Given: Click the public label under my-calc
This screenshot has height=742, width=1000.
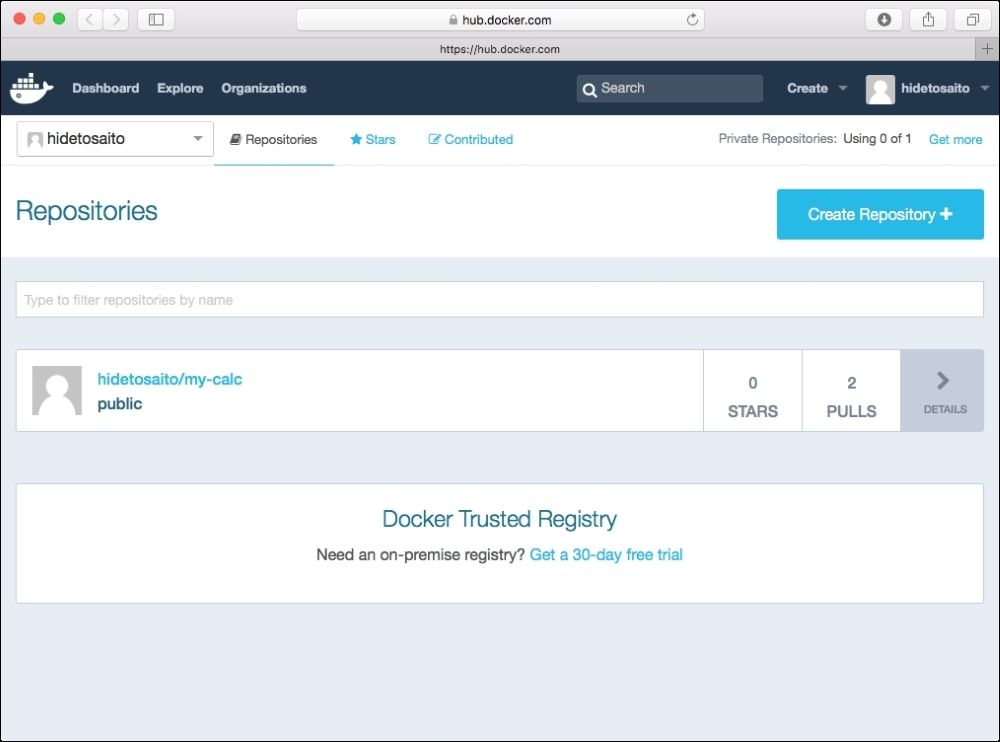Looking at the screenshot, I should click(120, 404).
